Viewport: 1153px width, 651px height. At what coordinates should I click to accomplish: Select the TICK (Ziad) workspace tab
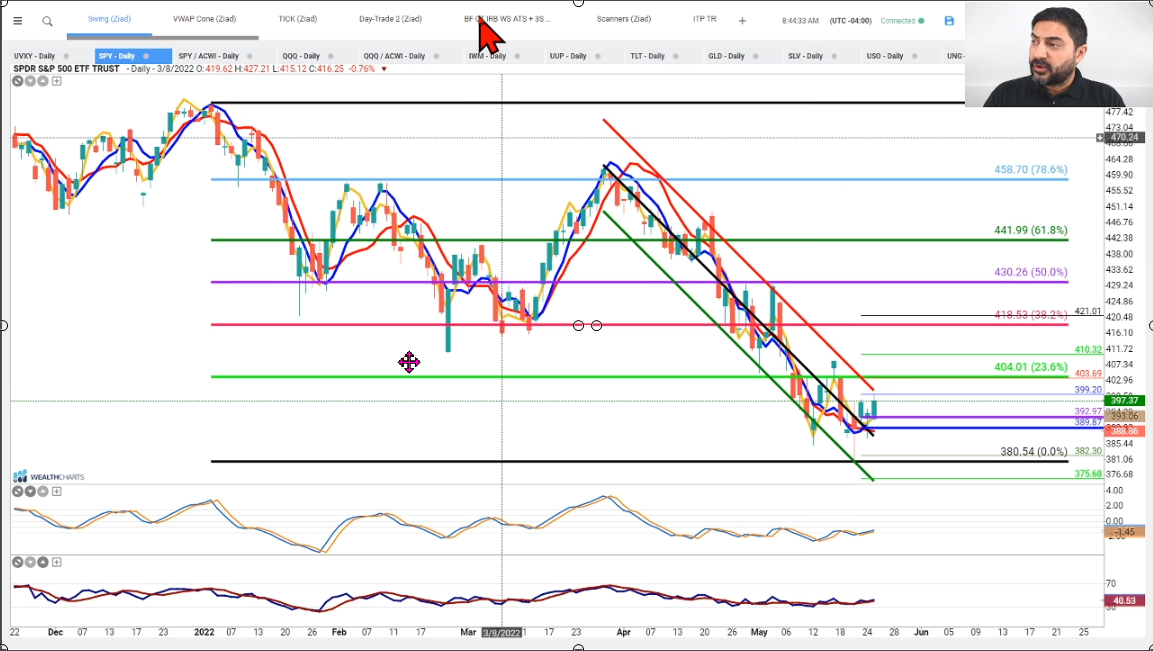point(298,19)
